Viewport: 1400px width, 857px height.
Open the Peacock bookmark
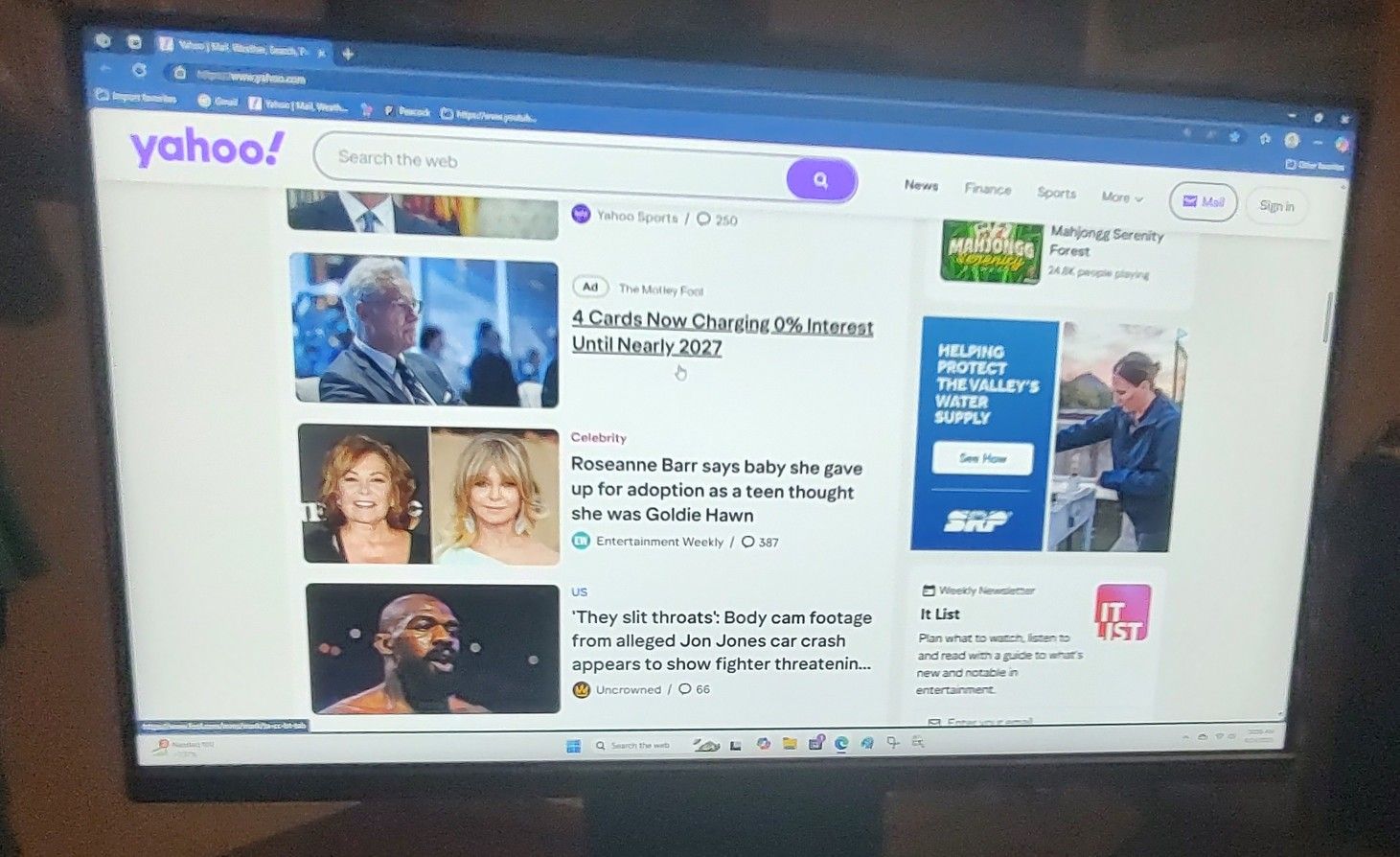[x=408, y=111]
